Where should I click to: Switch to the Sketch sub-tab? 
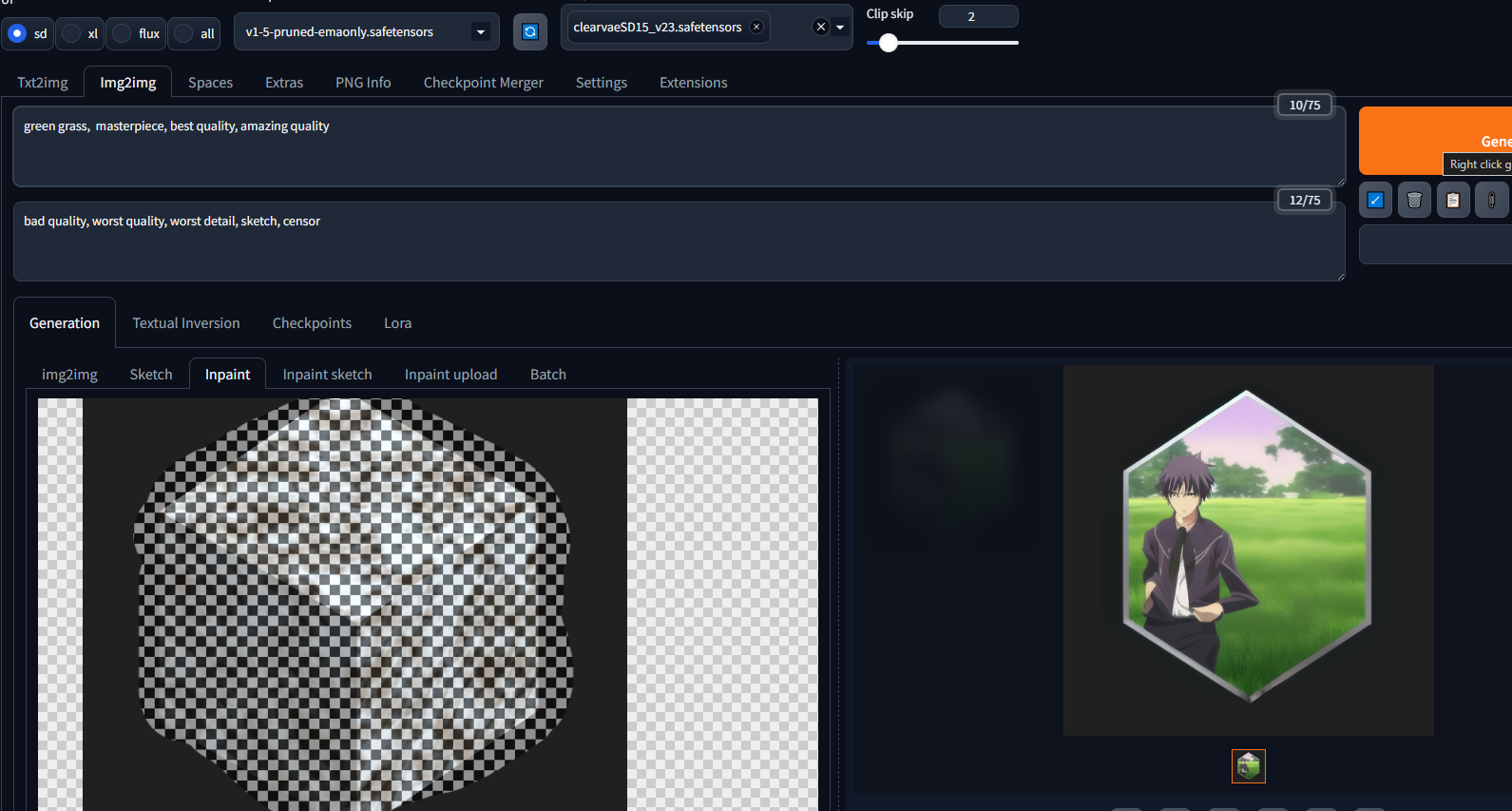(x=151, y=375)
